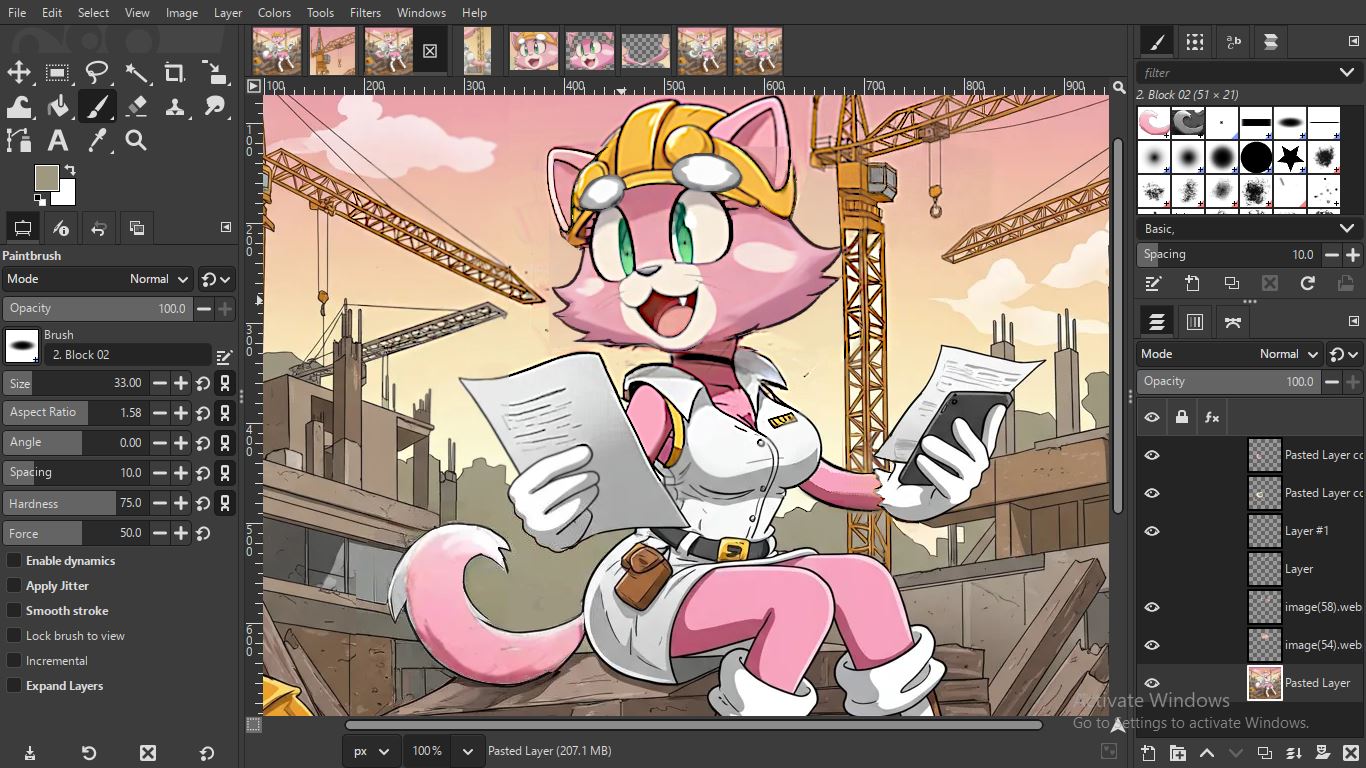Delete tool preset icon in tool options

[x=148, y=753]
